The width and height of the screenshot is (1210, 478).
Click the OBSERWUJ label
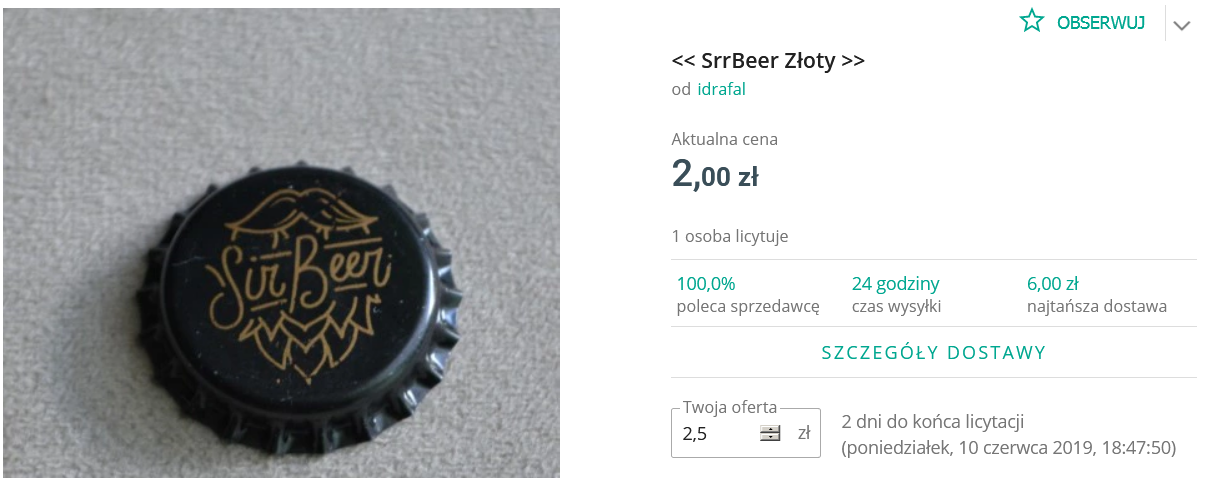click(x=1101, y=23)
